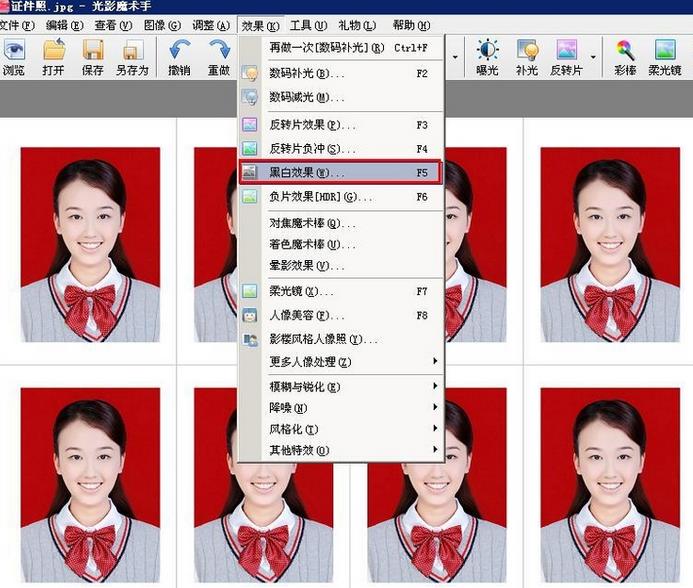Image resolution: width=693 pixels, height=588 pixels.
Task: Click the 数码补光 menu entry's bulb icon
Action: pyautogui.click(x=250, y=73)
